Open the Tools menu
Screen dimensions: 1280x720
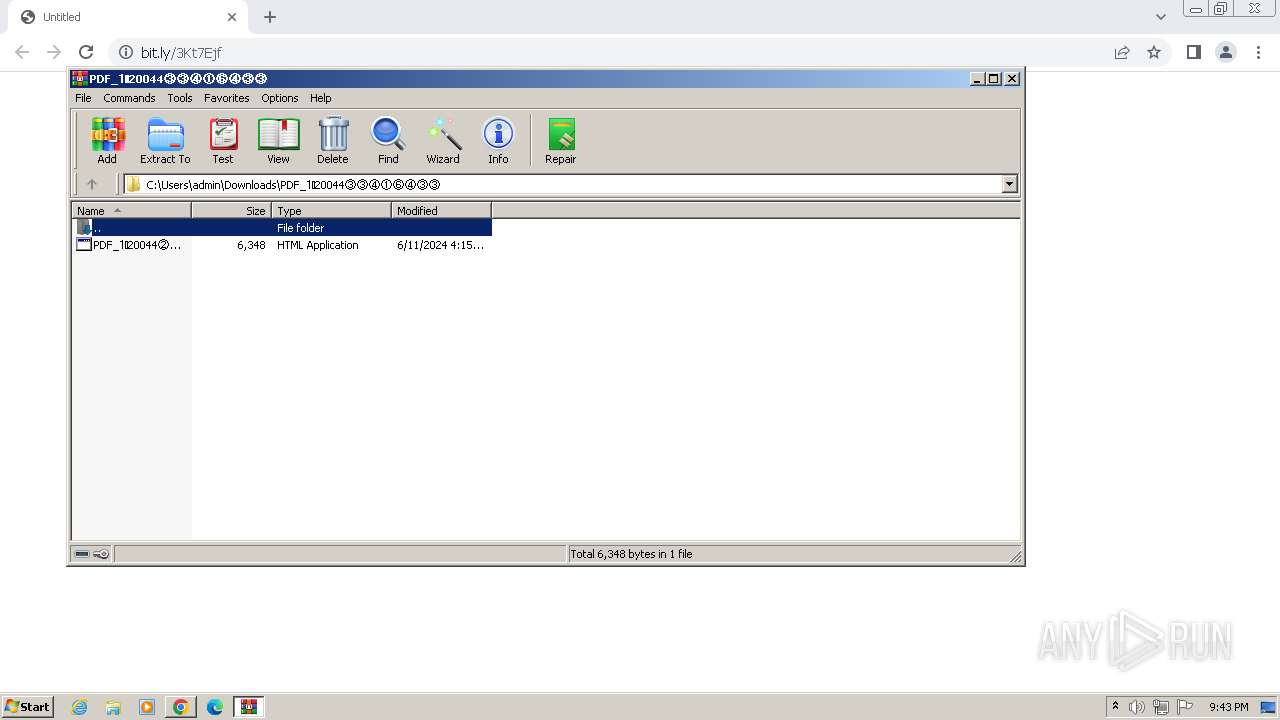point(180,98)
